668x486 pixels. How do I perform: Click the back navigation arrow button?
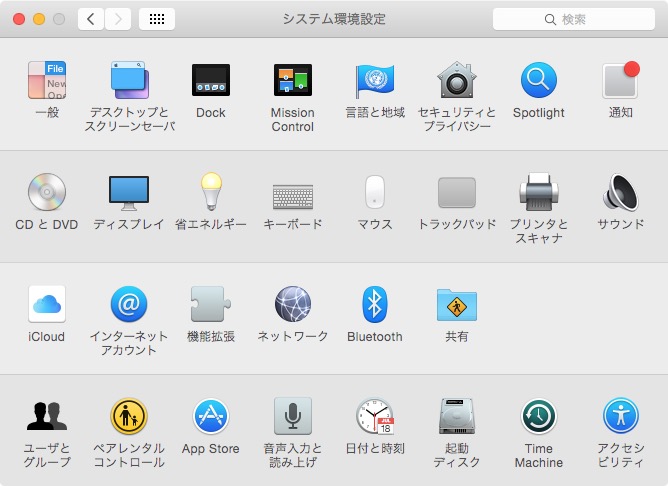point(91,19)
